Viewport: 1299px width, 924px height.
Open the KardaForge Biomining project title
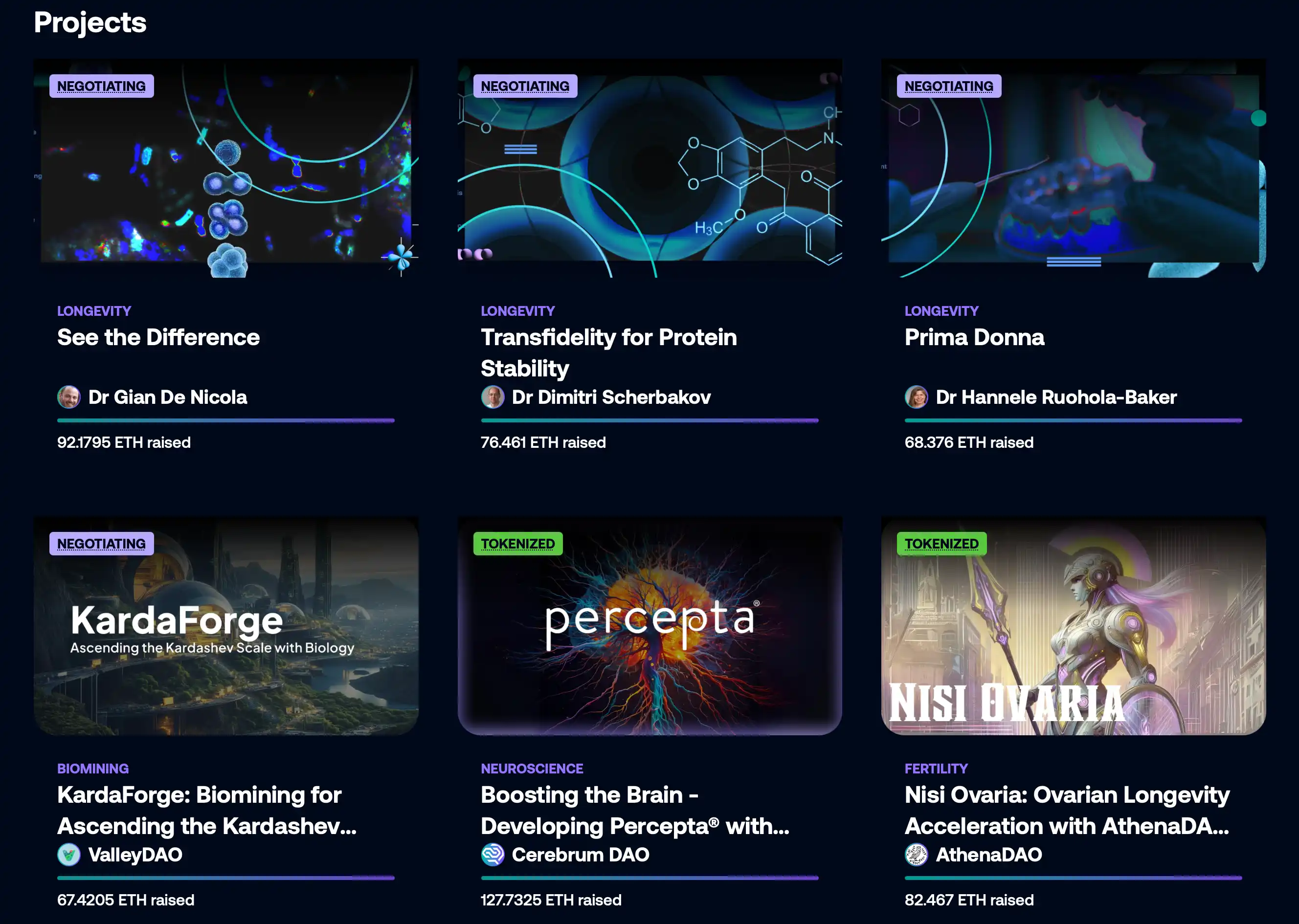point(206,810)
